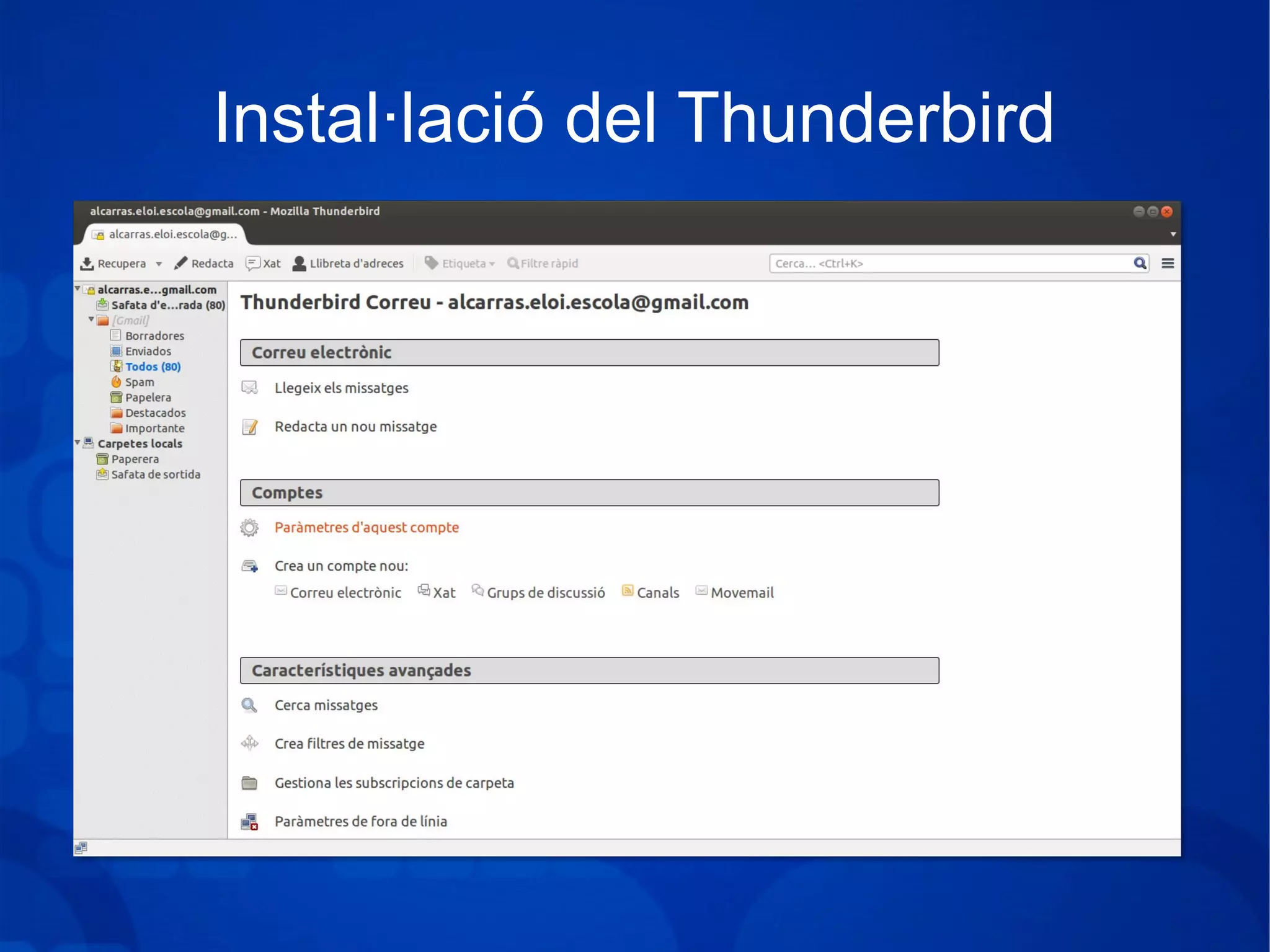
Task: Open the Xat chat toolbar button
Action: [264, 264]
